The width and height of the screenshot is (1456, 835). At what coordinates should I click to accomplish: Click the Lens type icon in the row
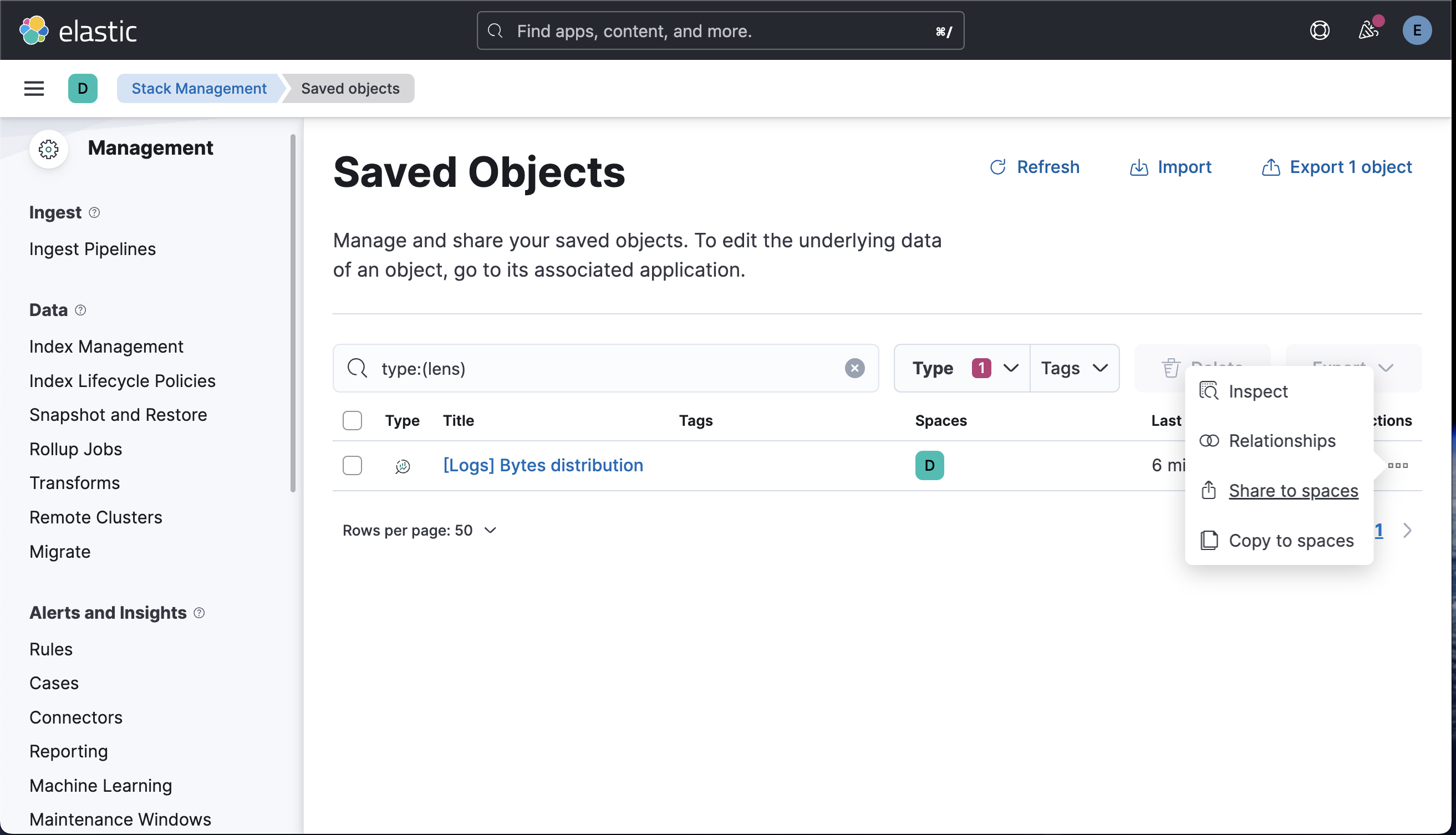point(403,466)
